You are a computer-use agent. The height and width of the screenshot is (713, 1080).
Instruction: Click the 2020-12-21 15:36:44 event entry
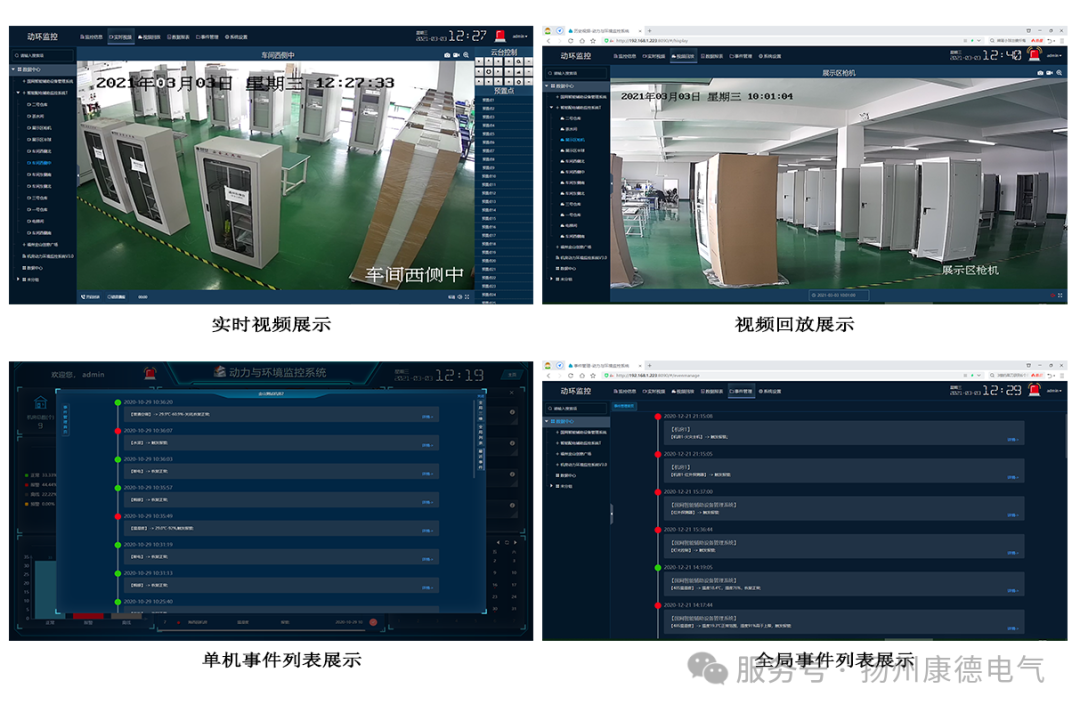pyautogui.click(x=844, y=546)
